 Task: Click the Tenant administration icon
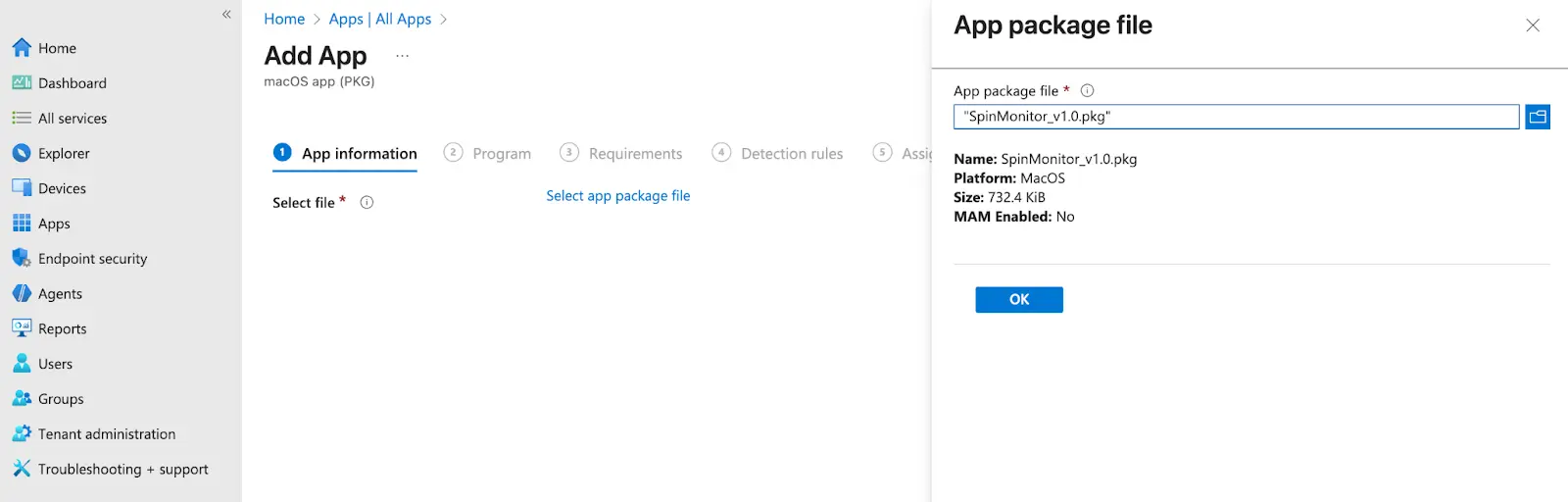tap(22, 433)
